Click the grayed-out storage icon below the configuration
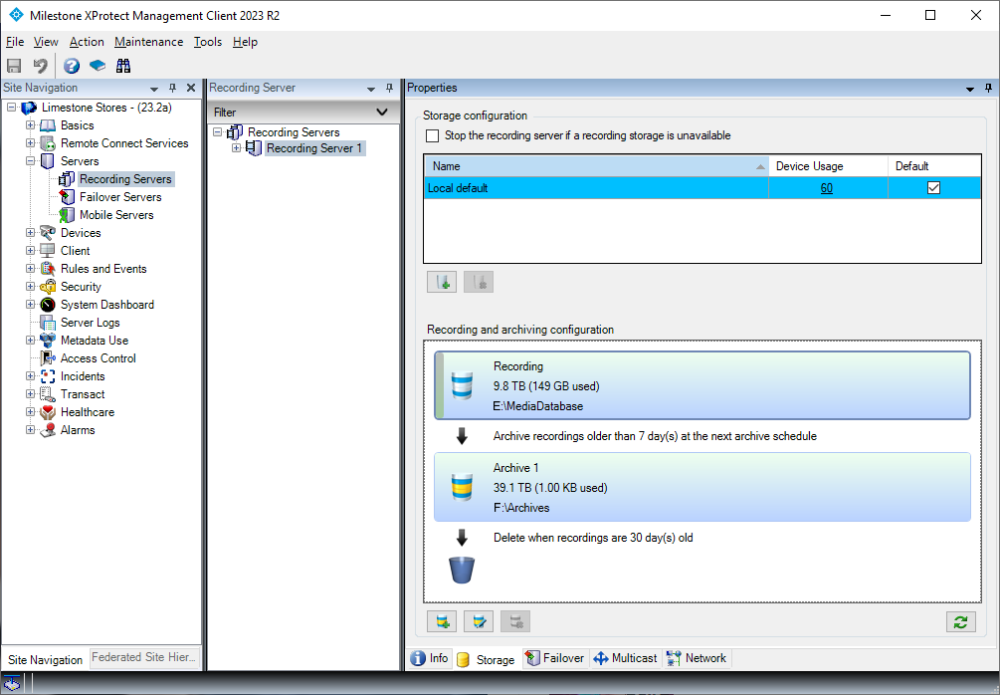 (x=516, y=621)
